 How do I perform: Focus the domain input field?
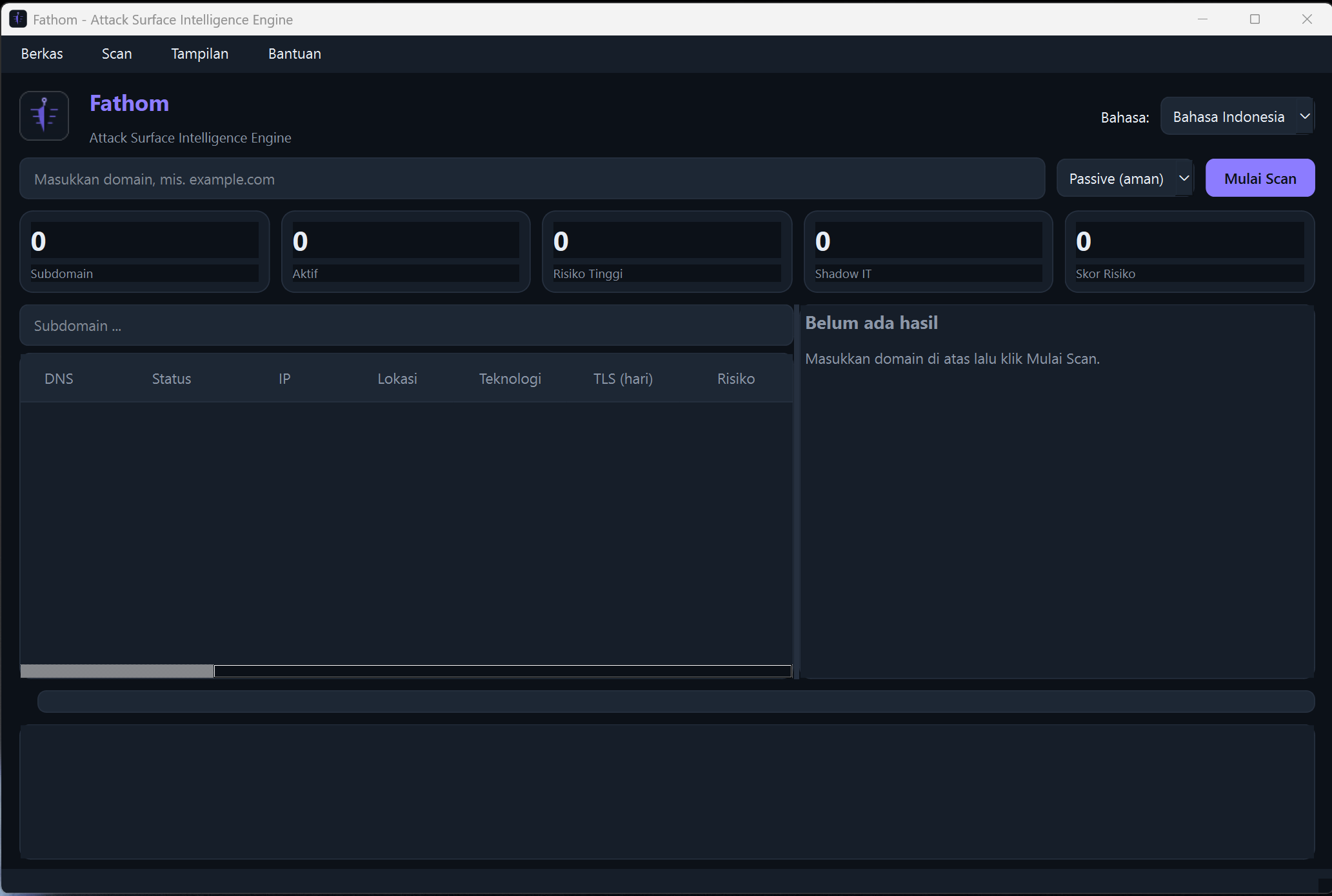532,179
